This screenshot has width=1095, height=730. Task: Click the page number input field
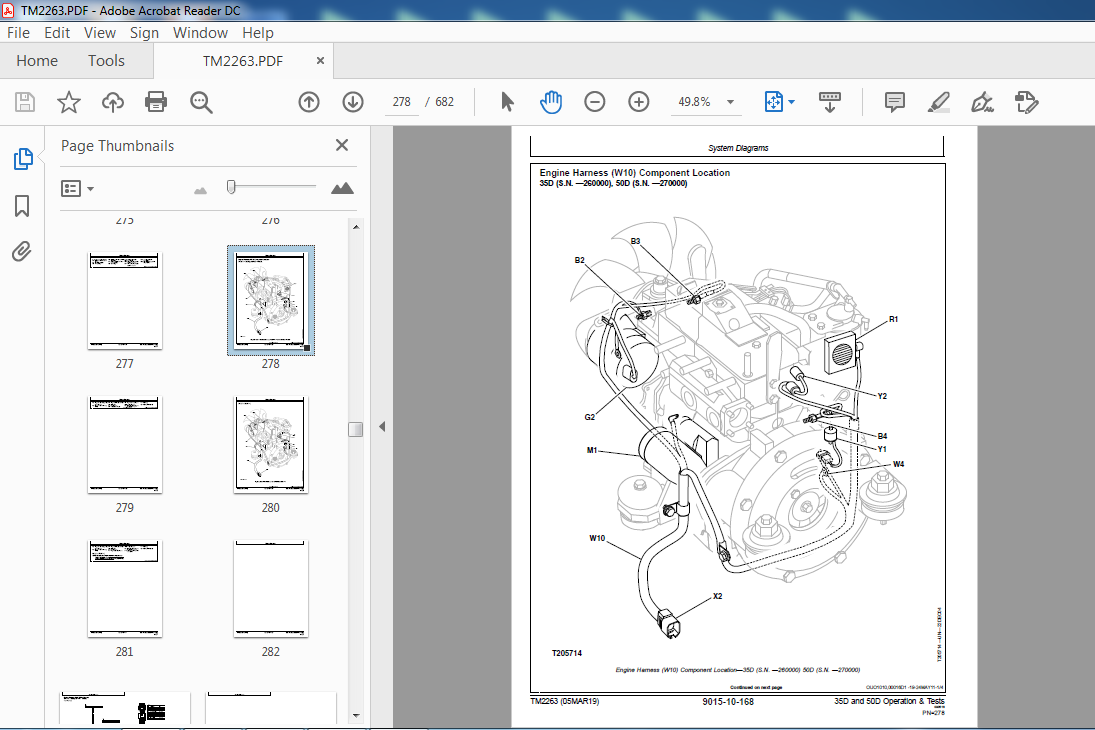point(402,102)
